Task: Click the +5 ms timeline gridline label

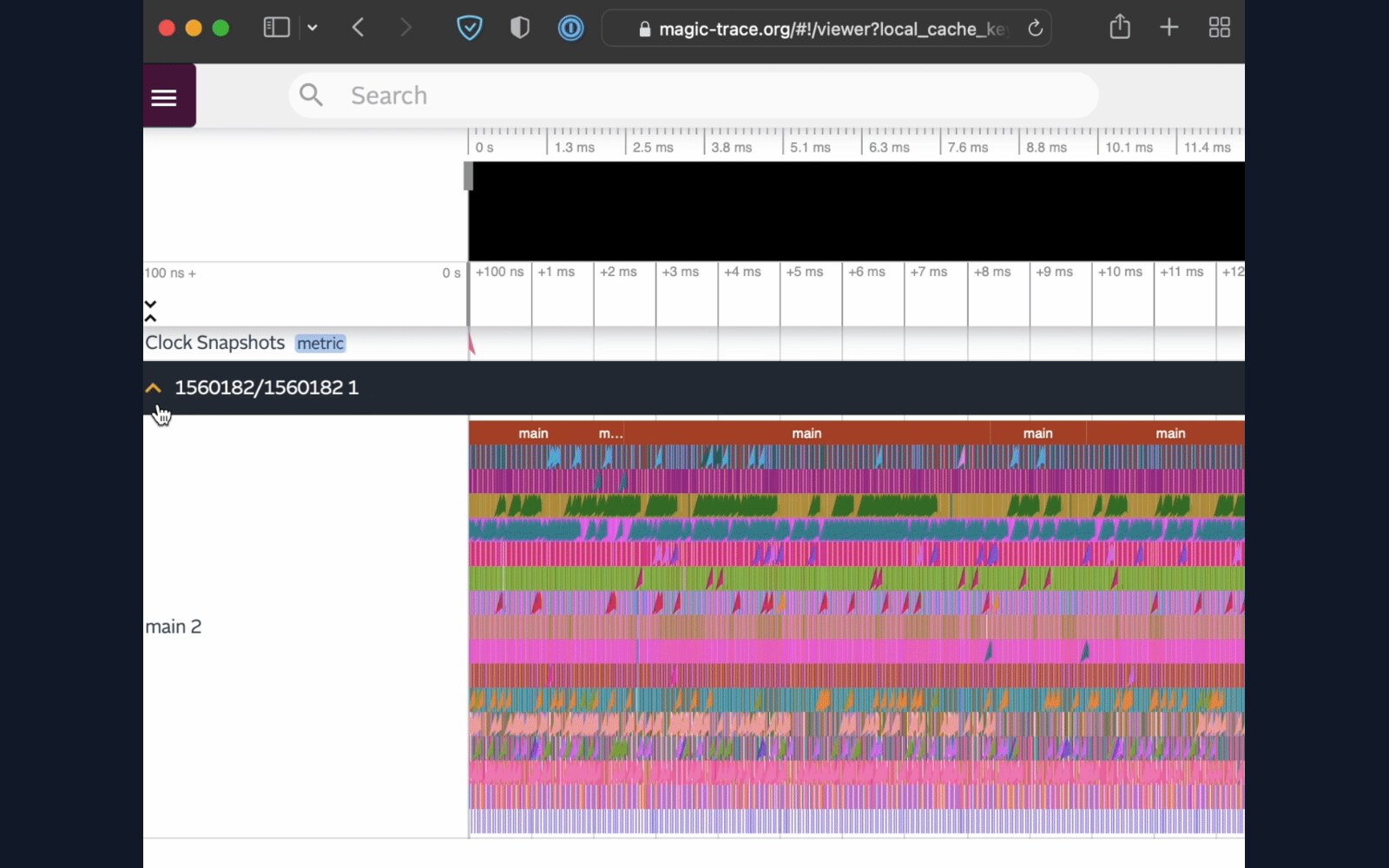Action: point(805,272)
